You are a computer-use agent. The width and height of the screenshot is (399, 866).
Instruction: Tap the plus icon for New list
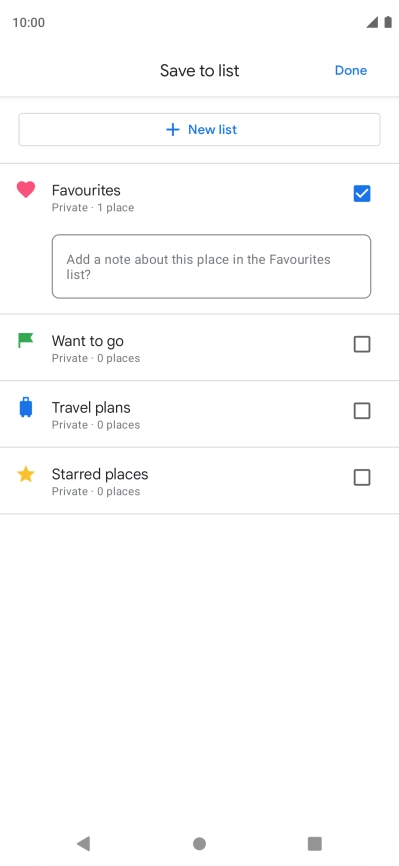pos(173,130)
